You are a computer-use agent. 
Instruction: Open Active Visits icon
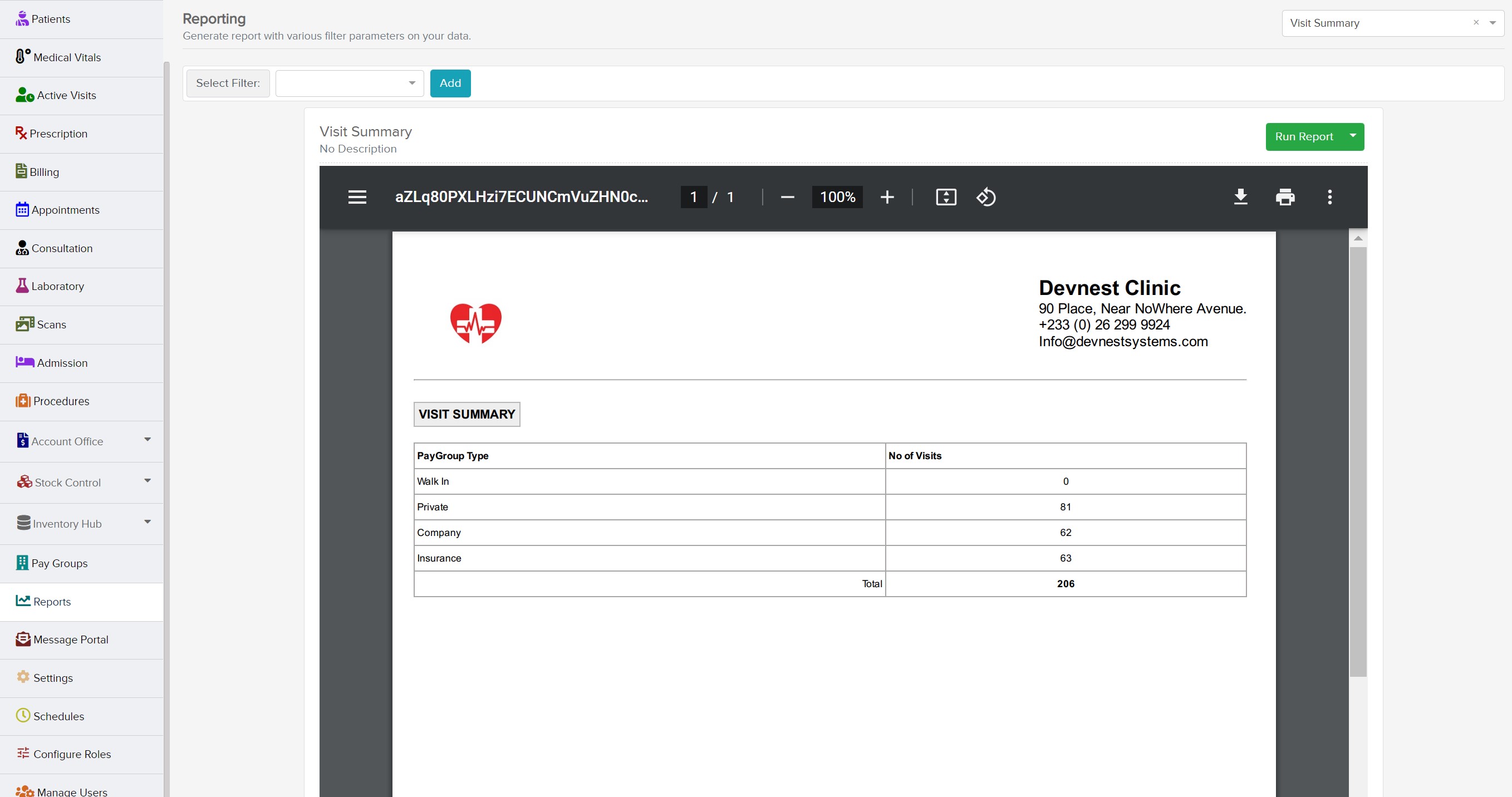(x=24, y=95)
